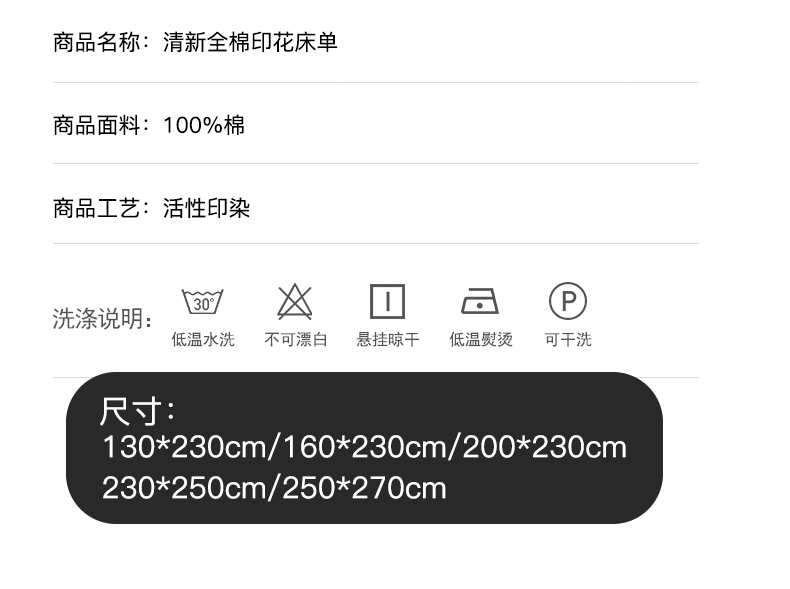This screenshot has width=790, height=589.
Task: Click the 商品工艺 label
Action: (97, 208)
